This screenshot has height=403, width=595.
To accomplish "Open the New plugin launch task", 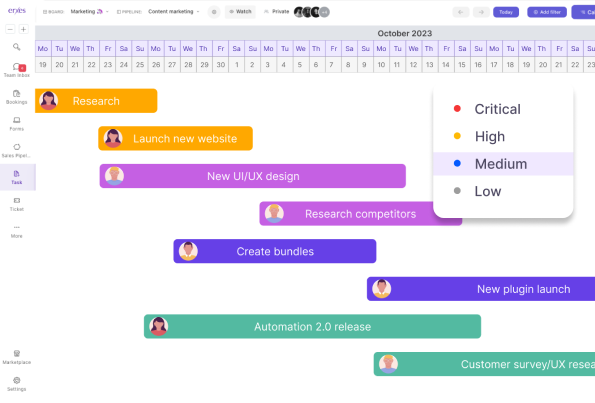I will [481, 289].
